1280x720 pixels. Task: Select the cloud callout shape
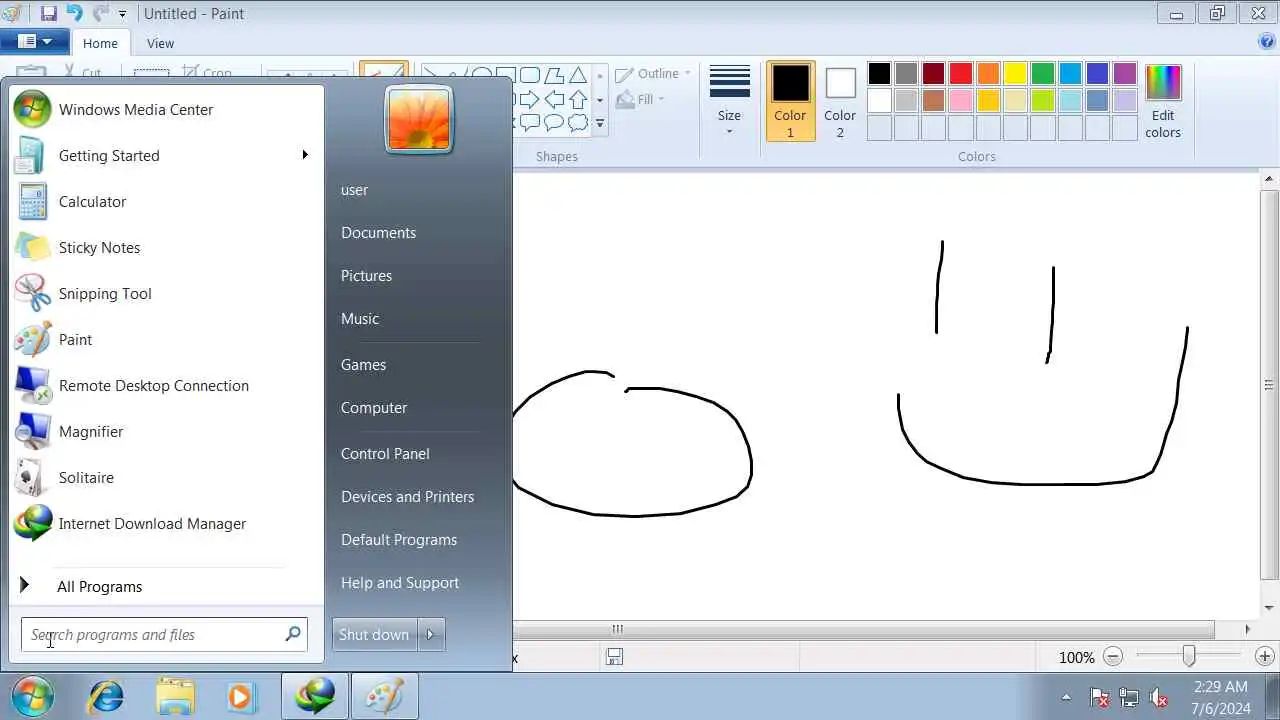tap(578, 123)
